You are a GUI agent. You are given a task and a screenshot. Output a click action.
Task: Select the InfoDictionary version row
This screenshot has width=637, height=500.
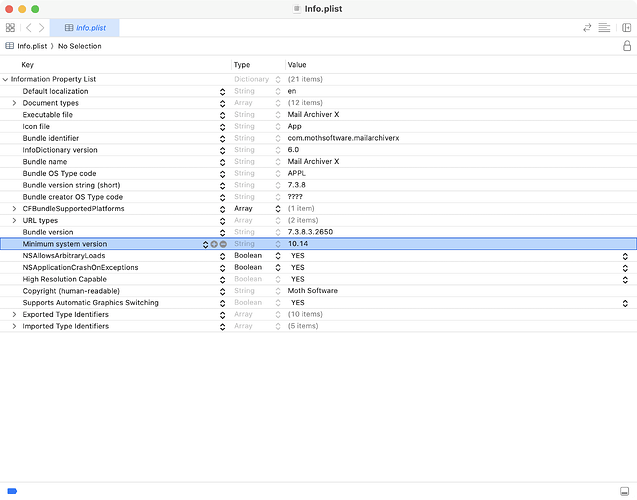coord(318,150)
